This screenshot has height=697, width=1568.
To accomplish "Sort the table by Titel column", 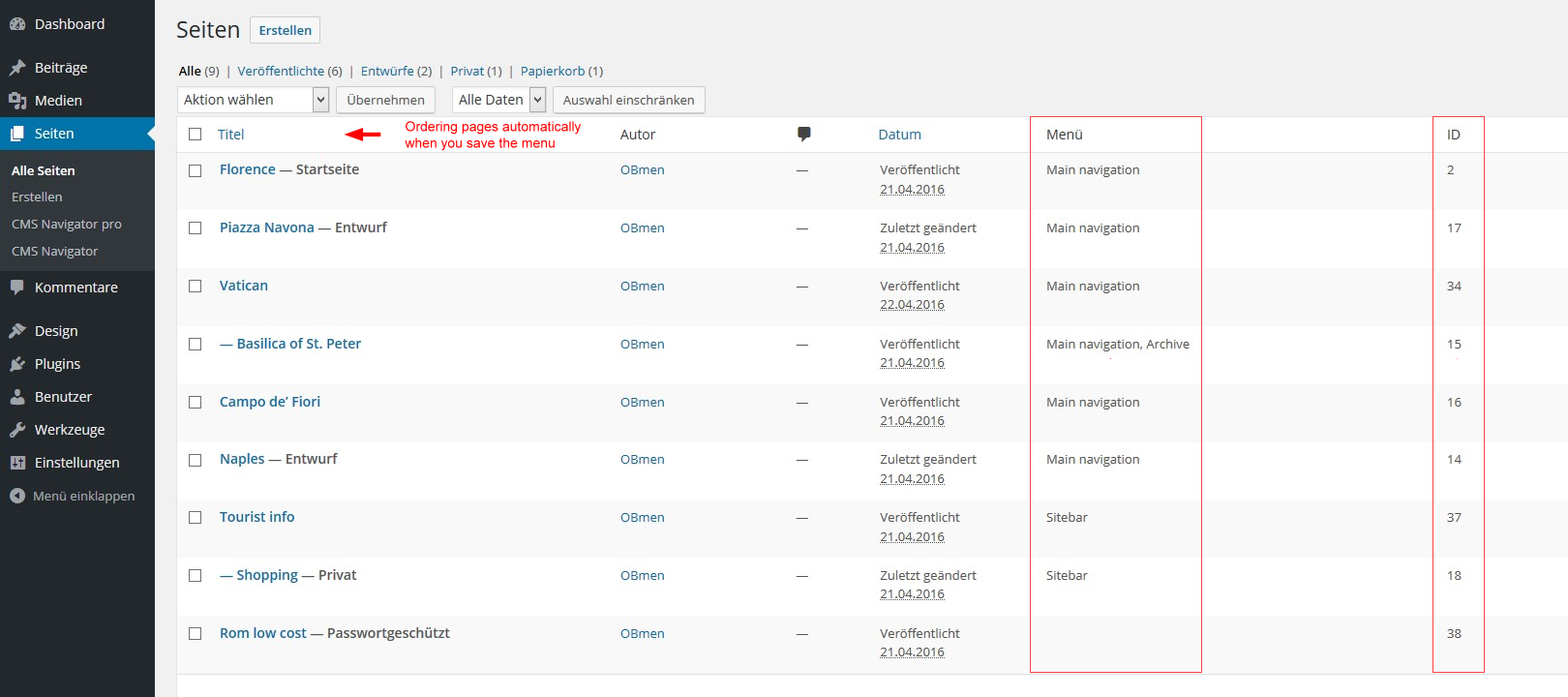I will coord(230,135).
